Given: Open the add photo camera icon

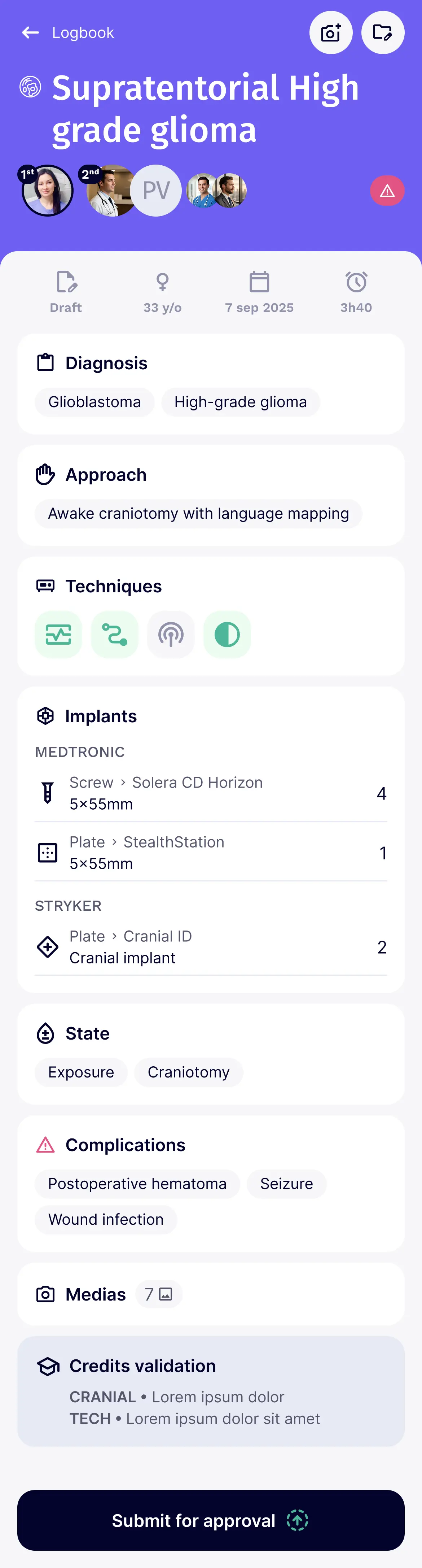Looking at the screenshot, I should pos(331,33).
